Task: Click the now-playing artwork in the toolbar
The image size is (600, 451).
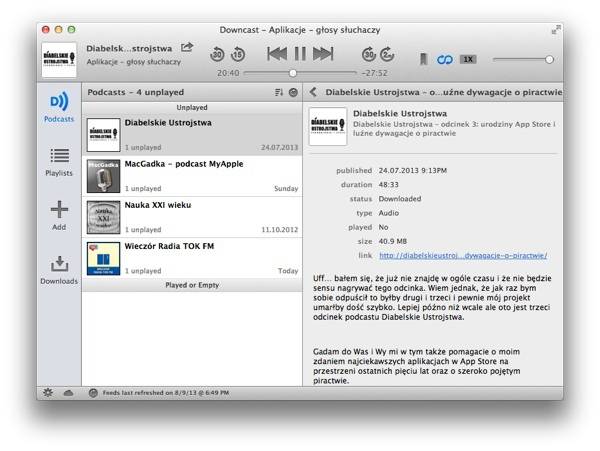Action: tap(59, 60)
